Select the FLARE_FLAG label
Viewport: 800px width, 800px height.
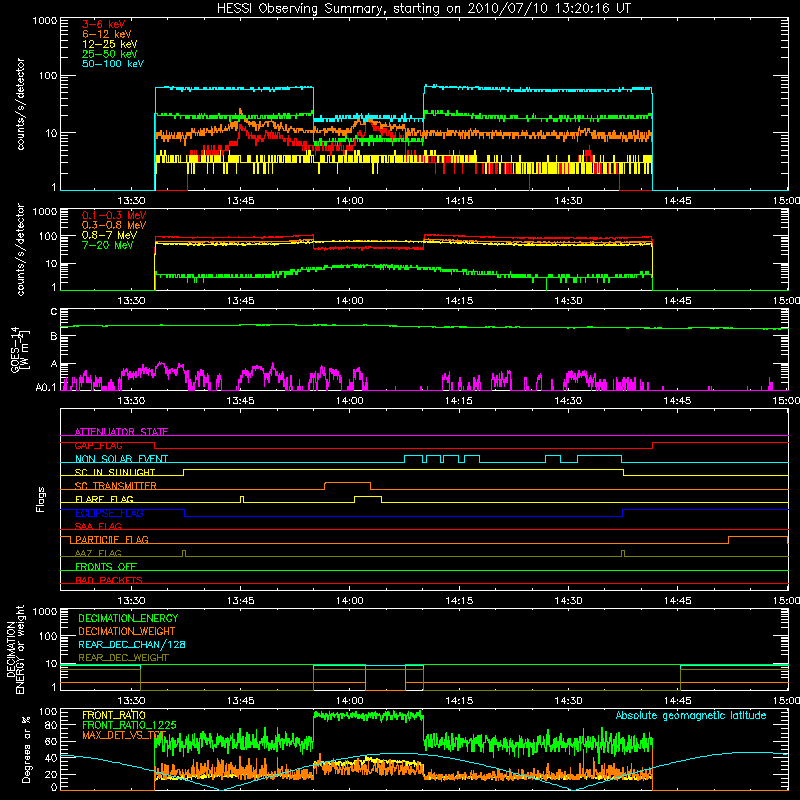(x=104, y=499)
